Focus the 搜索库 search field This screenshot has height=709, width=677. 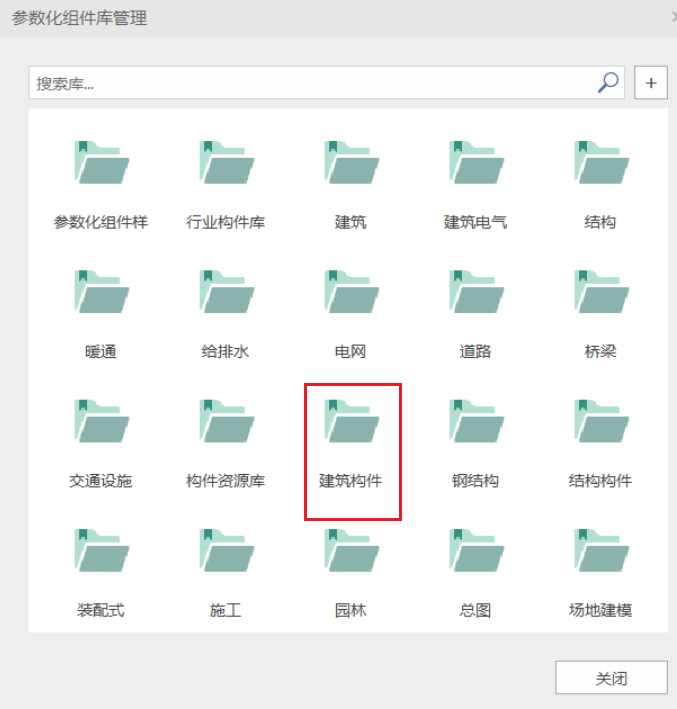tap(327, 83)
